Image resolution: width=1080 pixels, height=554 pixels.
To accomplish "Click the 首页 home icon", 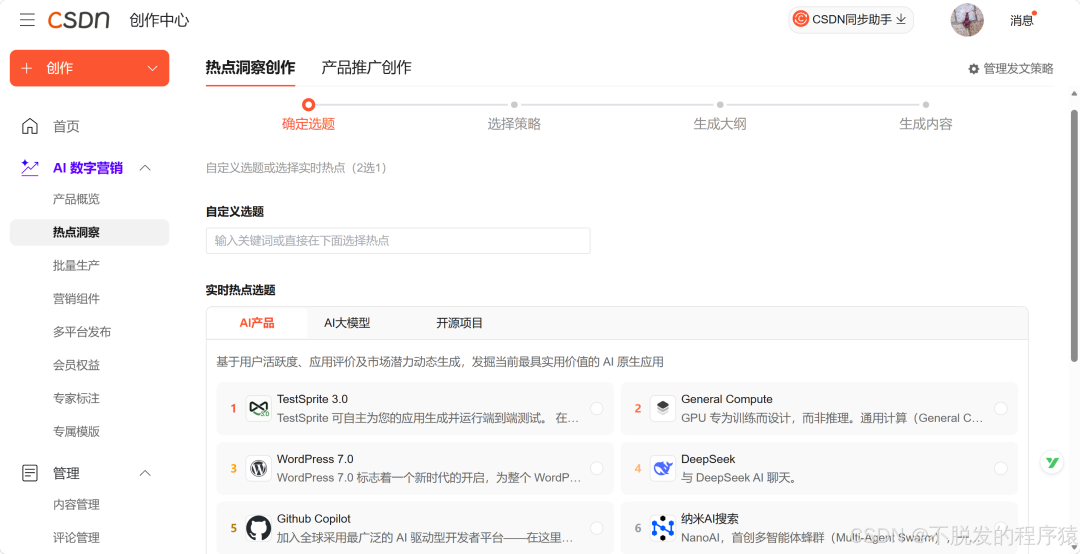I will (30, 126).
